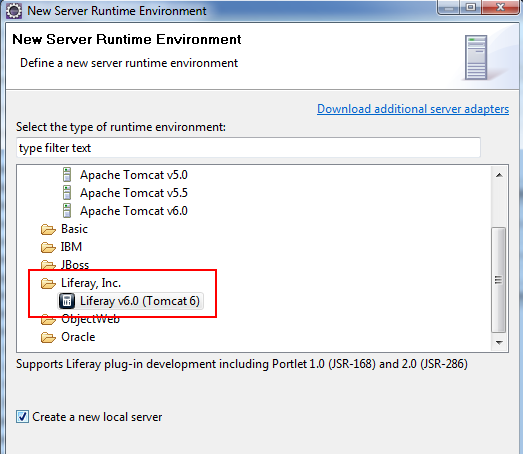Click the runtime list scrollbar thumb
The width and height of the screenshot is (523, 454).
[499, 280]
